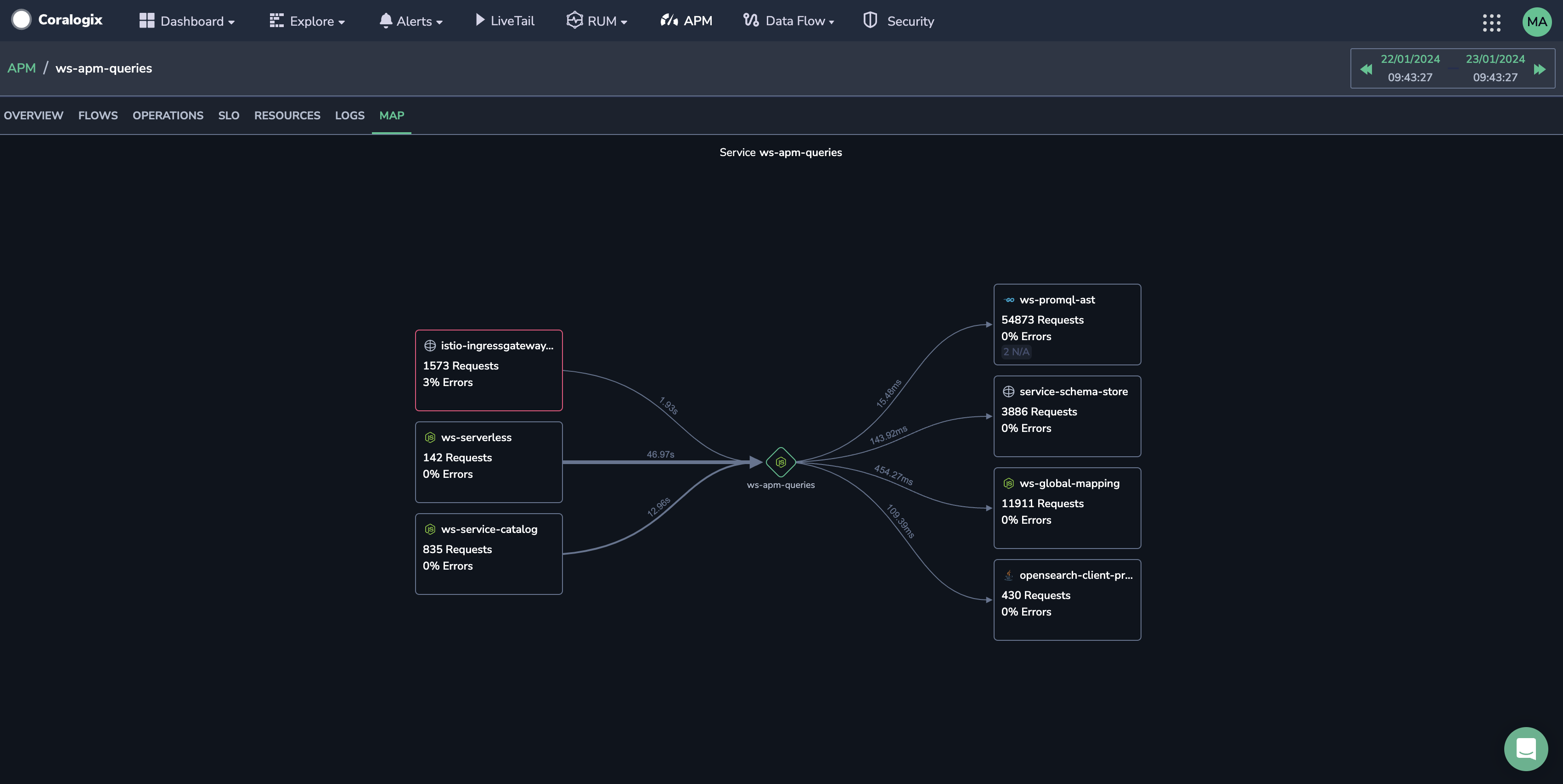Select the ws-serverless node title
Viewport: 1563px width, 784px height.
pos(476,437)
